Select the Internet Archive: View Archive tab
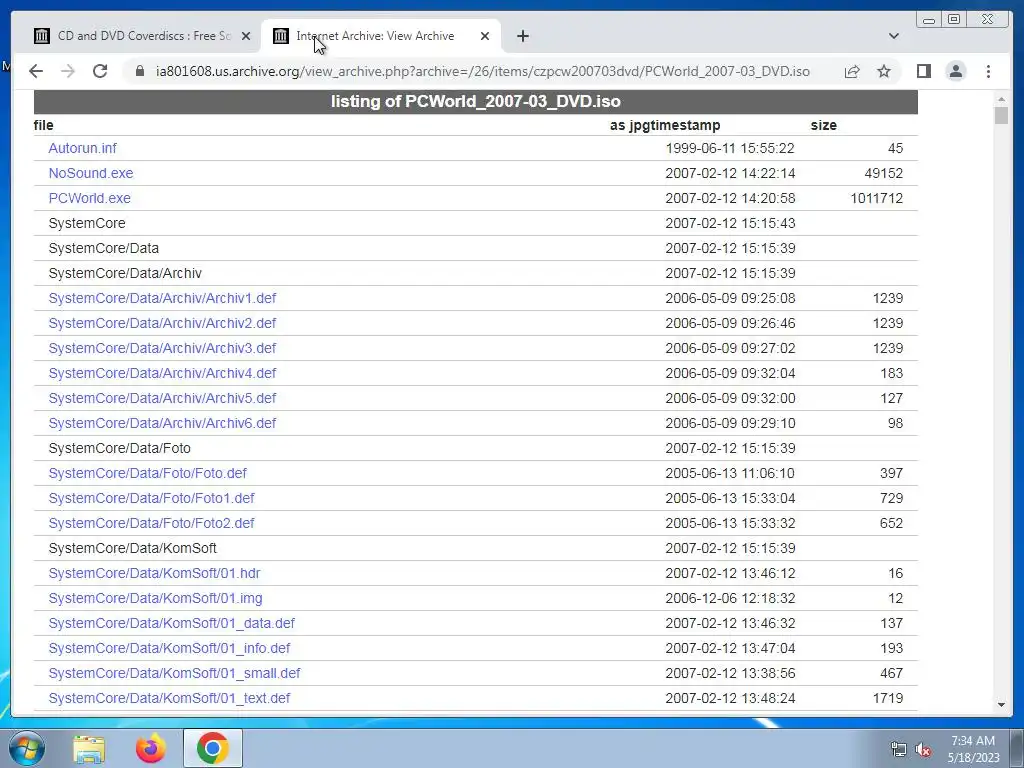 pyautogui.click(x=381, y=36)
